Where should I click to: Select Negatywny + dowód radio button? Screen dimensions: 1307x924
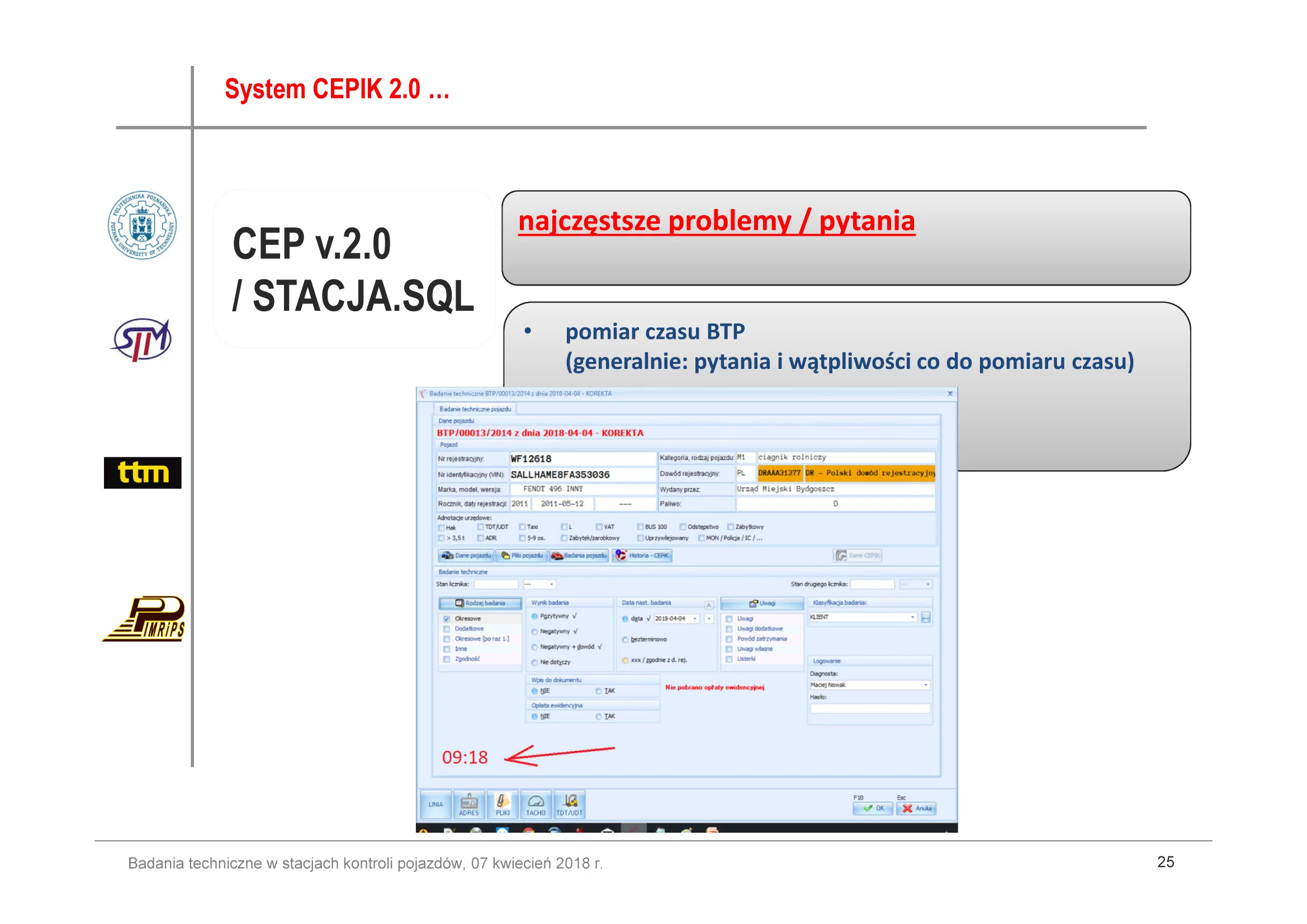pos(534,647)
